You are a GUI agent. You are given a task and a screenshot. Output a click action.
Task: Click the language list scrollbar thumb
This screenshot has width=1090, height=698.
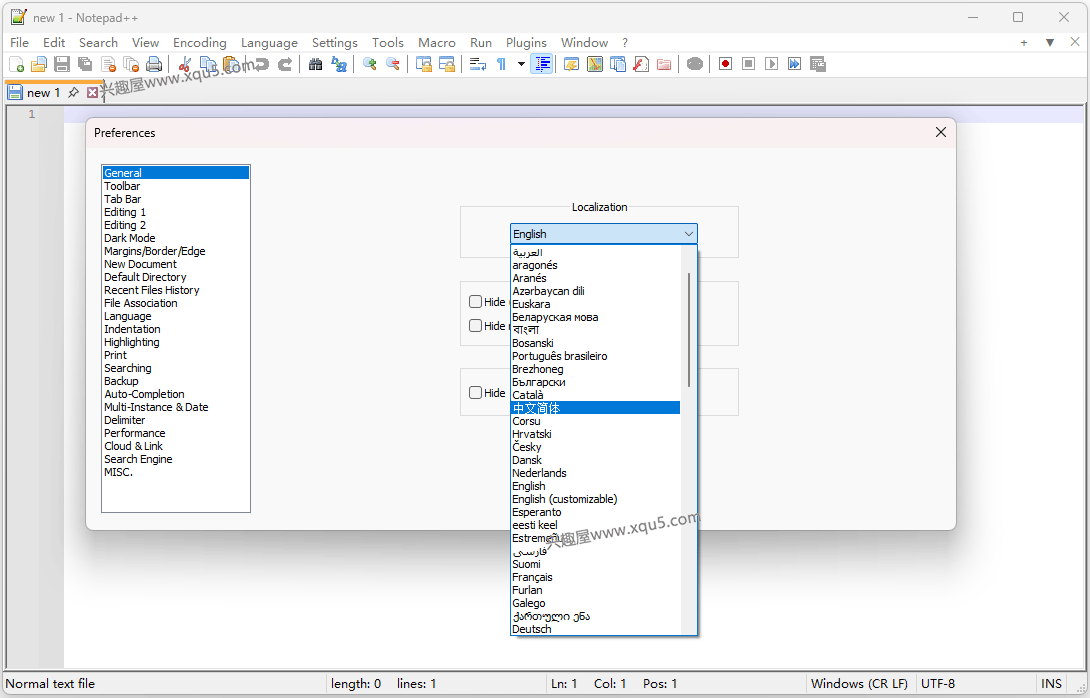(x=689, y=330)
